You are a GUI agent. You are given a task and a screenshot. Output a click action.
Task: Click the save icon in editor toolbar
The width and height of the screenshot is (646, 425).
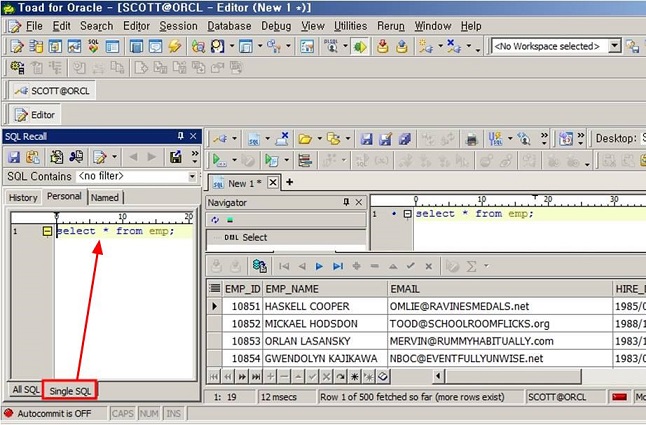click(x=367, y=139)
